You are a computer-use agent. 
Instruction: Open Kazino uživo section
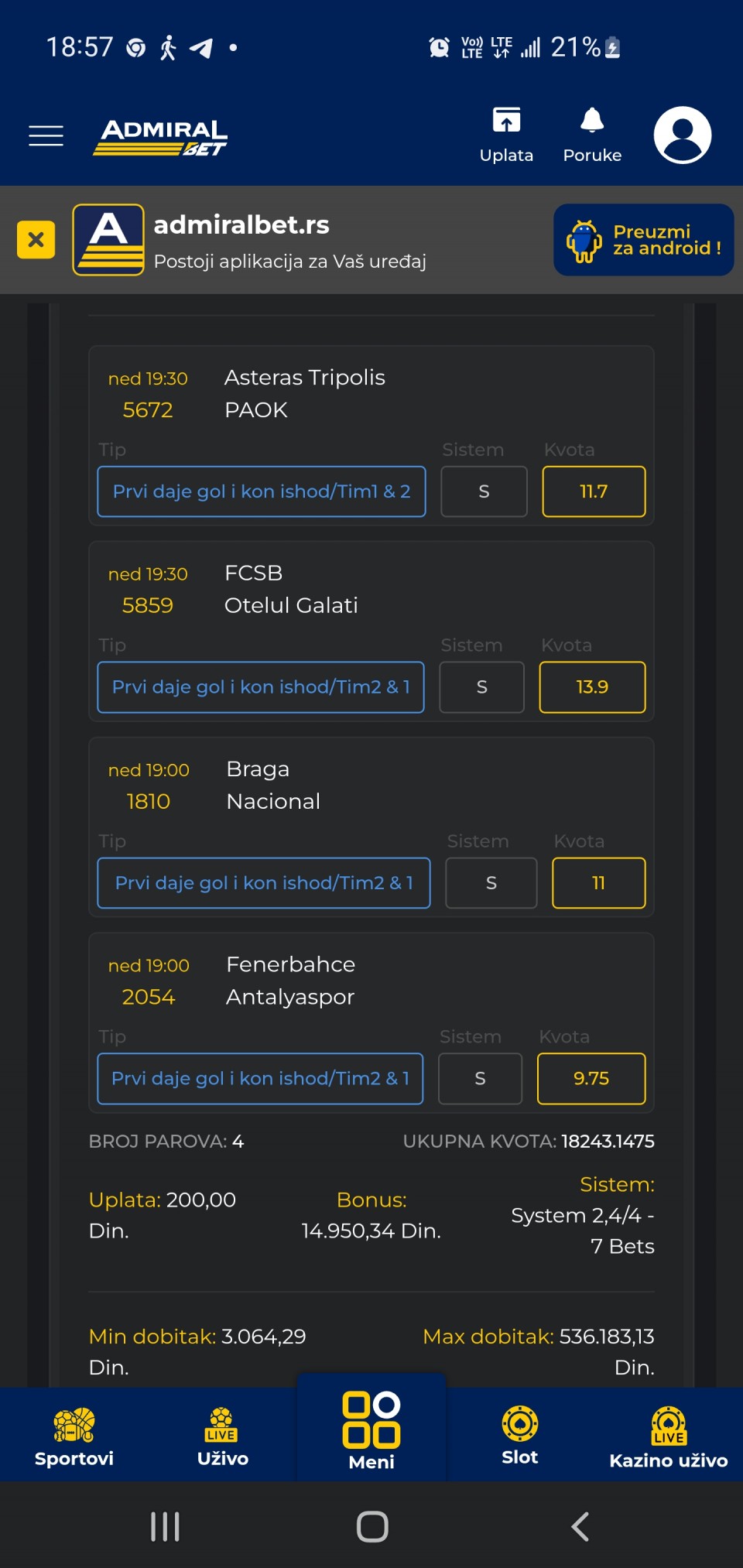pyautogui.click(x=669, y=1436)
